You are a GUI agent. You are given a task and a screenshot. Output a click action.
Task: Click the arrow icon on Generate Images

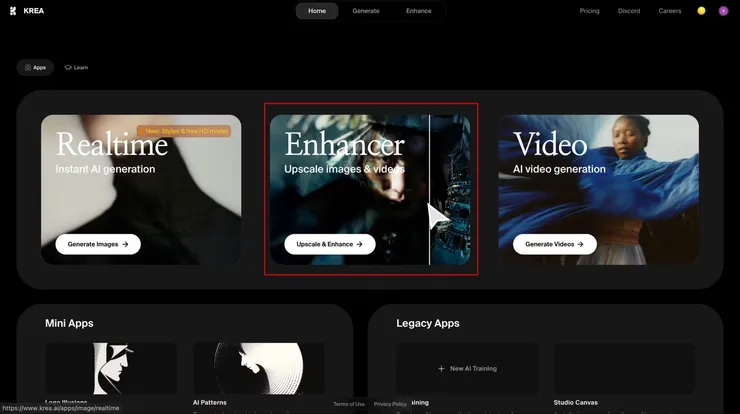tap(125, 245)
